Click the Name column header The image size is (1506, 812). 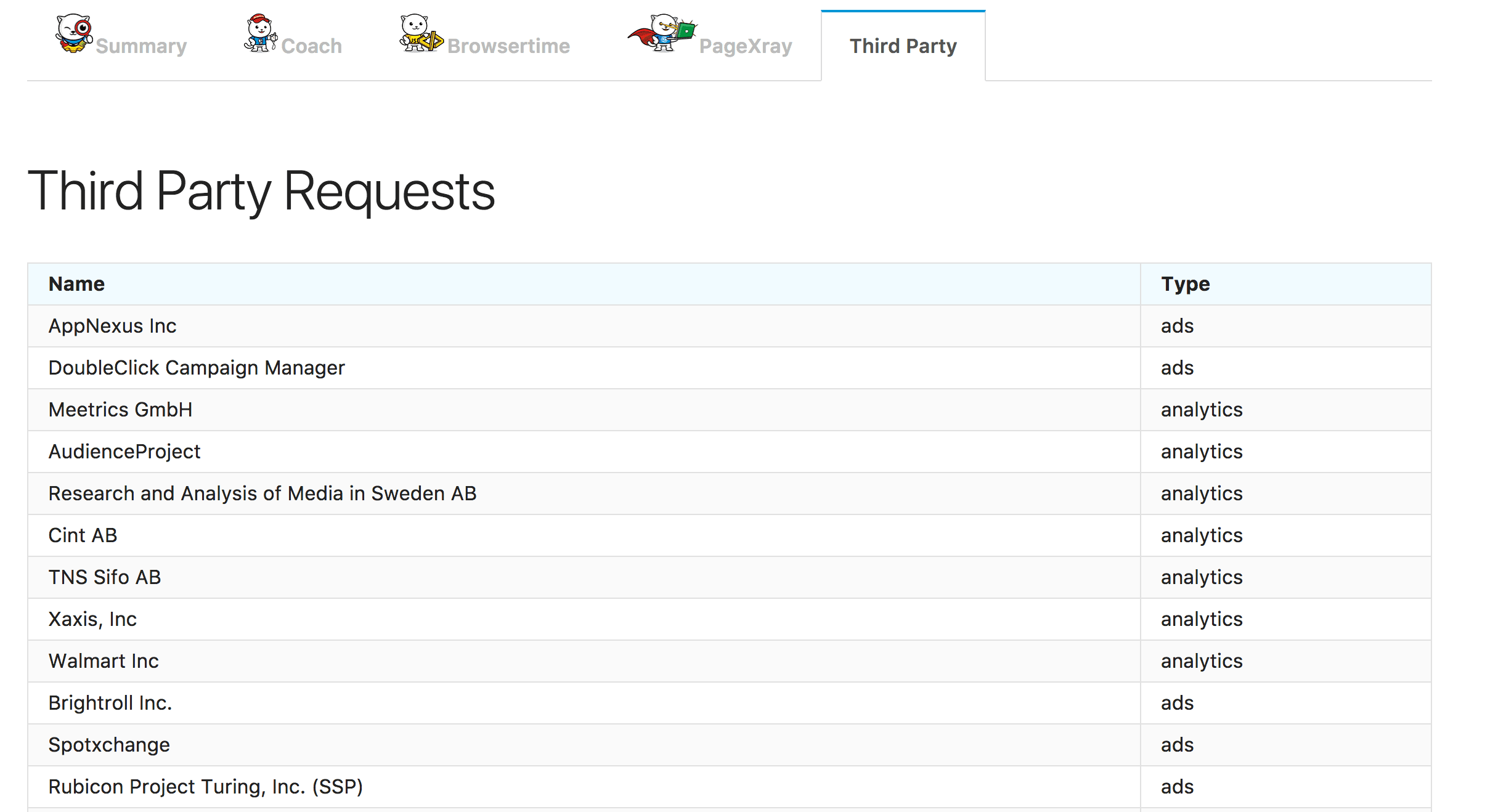[x=76, y=284]
